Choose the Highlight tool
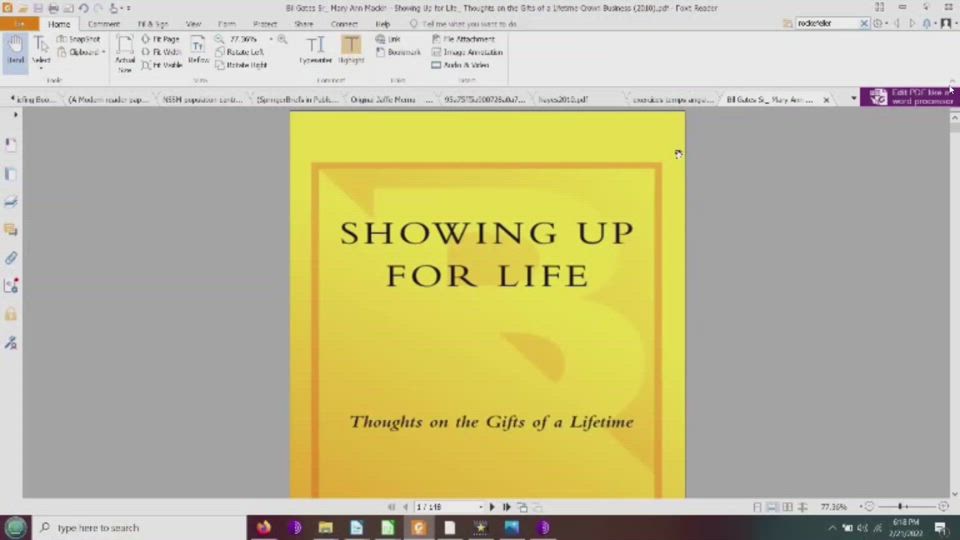Screen dimensions: 960x540 coord(351,48)
